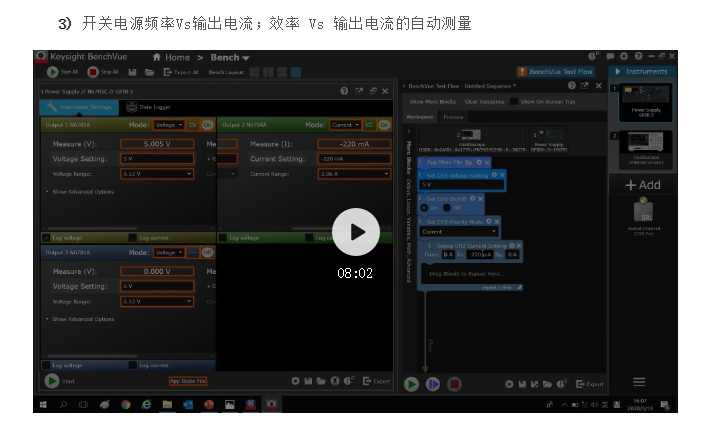The image size is (711, 443).
Task: Open the Windows Start menu
Action: point(44,404)
